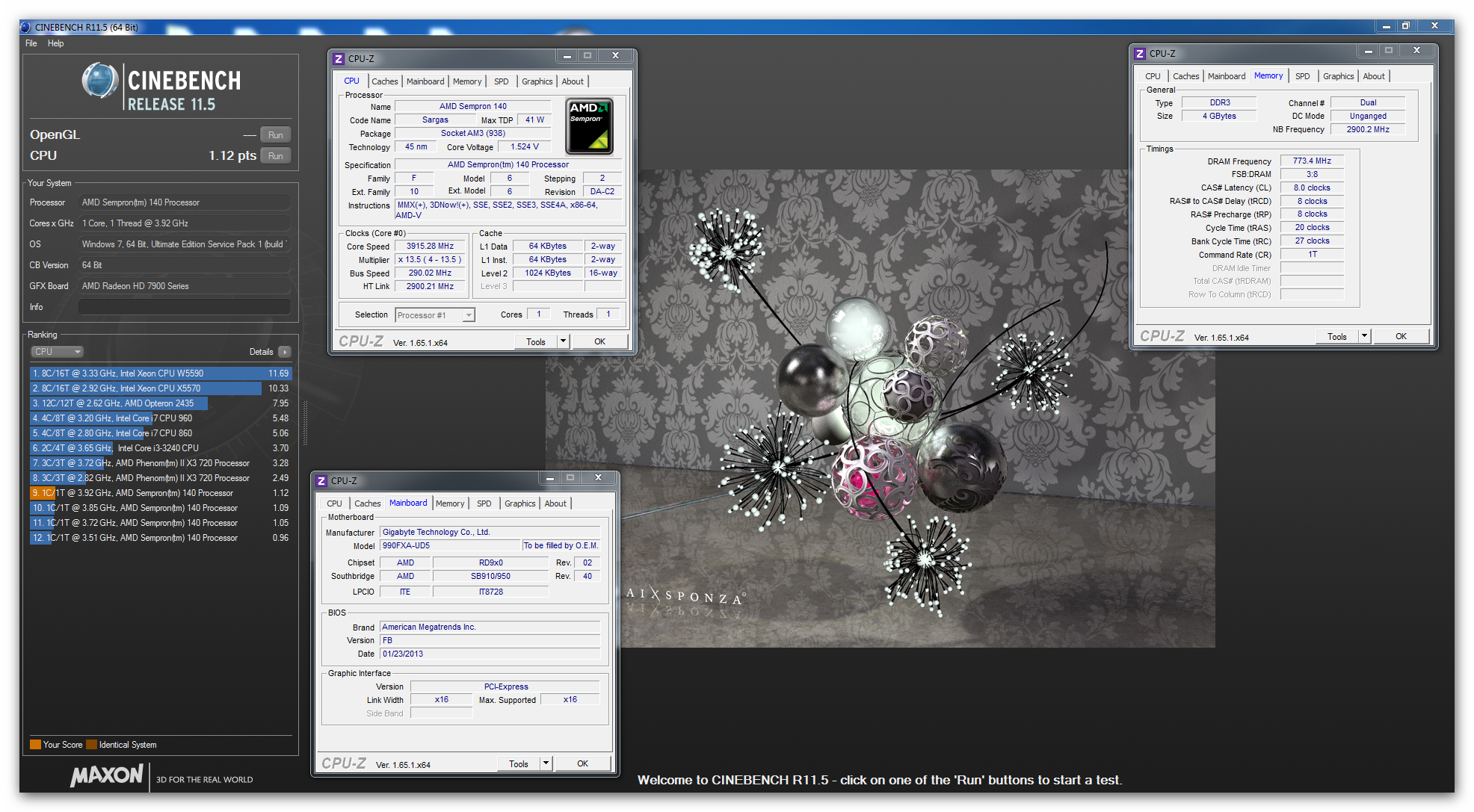This screenshot has width=1474, height=812.
Task: Click the CPU-Z Z icon in the Mainboard window
Action: coord(321,481)
